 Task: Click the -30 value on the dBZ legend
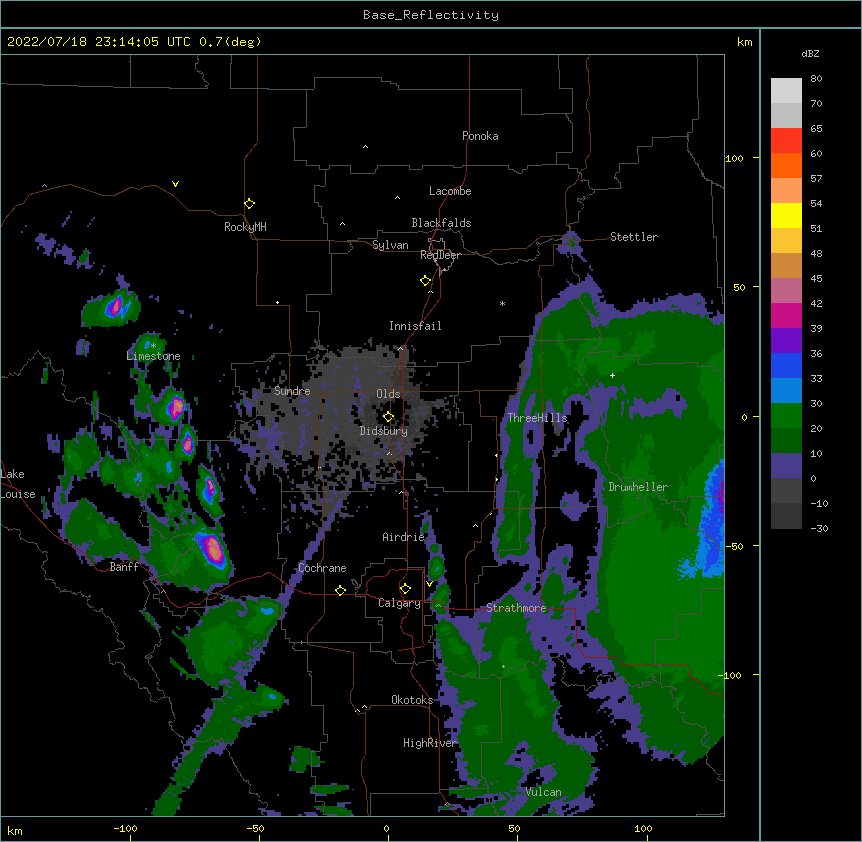[x=819, y=529]
